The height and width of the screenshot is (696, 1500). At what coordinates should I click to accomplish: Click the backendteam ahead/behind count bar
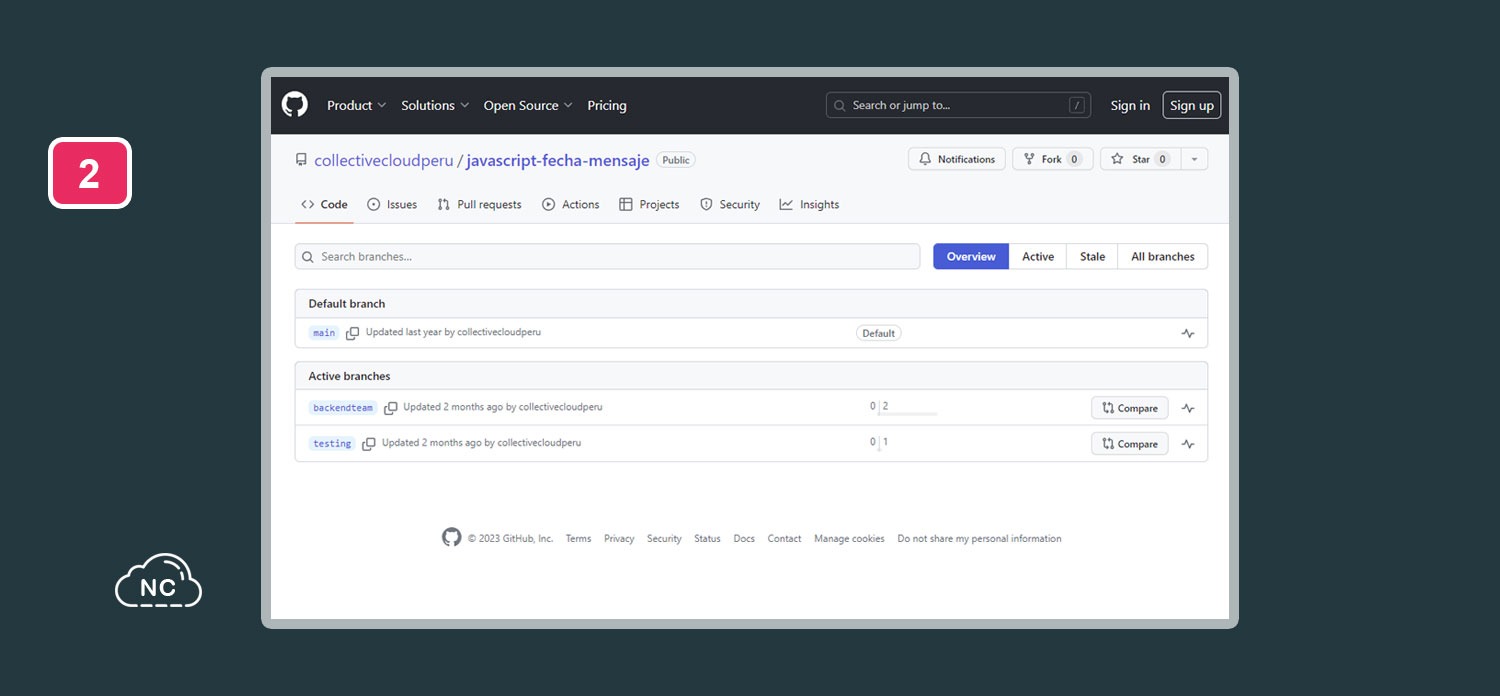[904, 408]
